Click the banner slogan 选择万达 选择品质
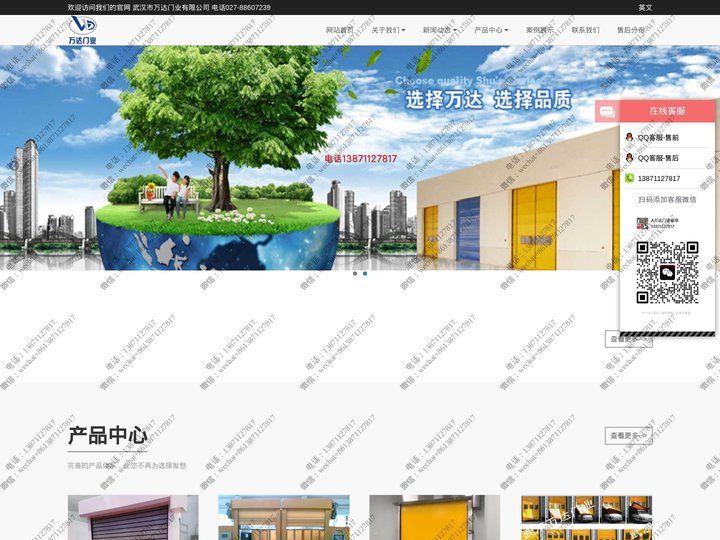Screen dimensions: 720x540 tap(489, 100)
